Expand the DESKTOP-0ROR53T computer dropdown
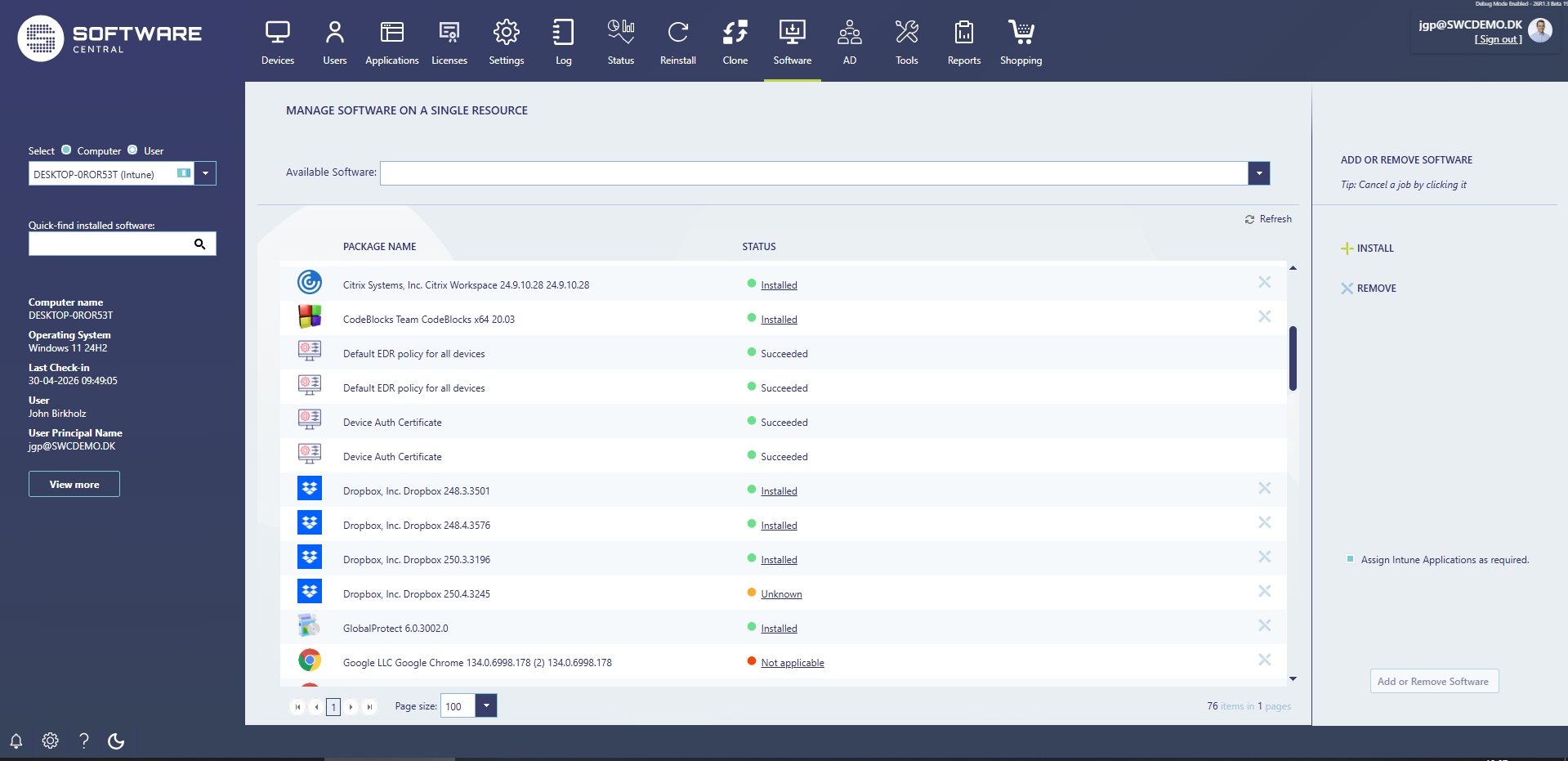Screen dimensions: 1568x761 205,173
